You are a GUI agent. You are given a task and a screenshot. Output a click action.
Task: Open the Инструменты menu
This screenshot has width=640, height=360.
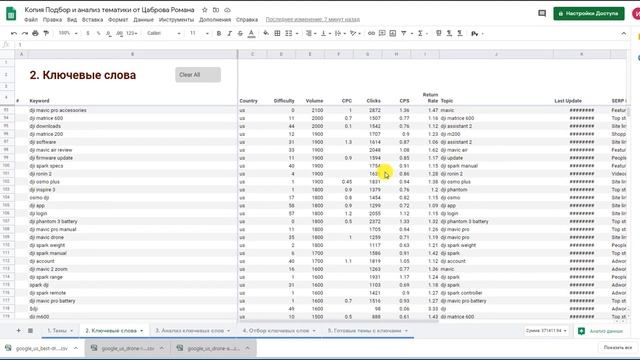pyautogui.click(x=176, y=20)
